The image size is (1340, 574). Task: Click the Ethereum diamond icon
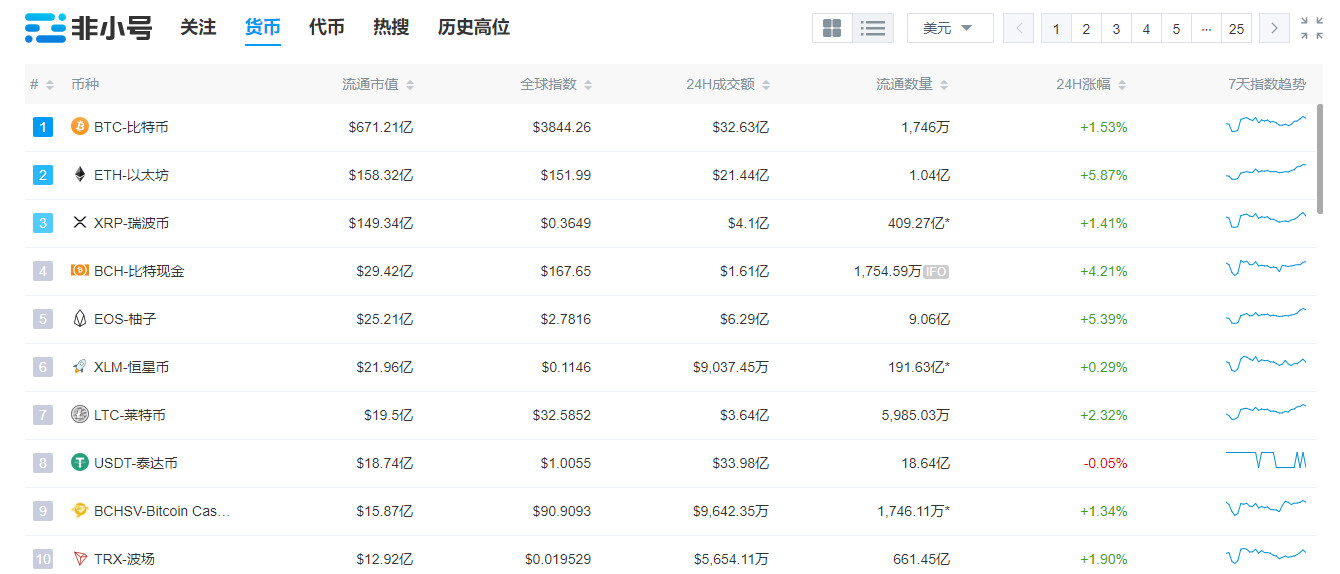(80, 175)
